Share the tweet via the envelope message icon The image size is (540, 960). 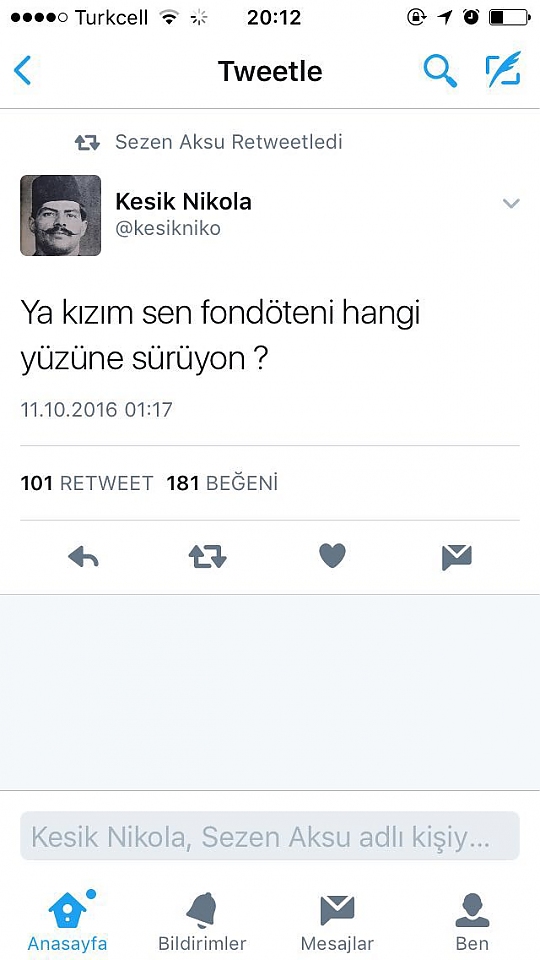(457, 557)
